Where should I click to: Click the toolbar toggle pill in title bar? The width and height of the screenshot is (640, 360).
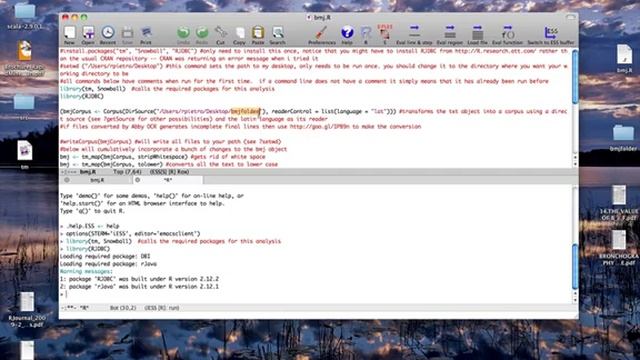571,17
